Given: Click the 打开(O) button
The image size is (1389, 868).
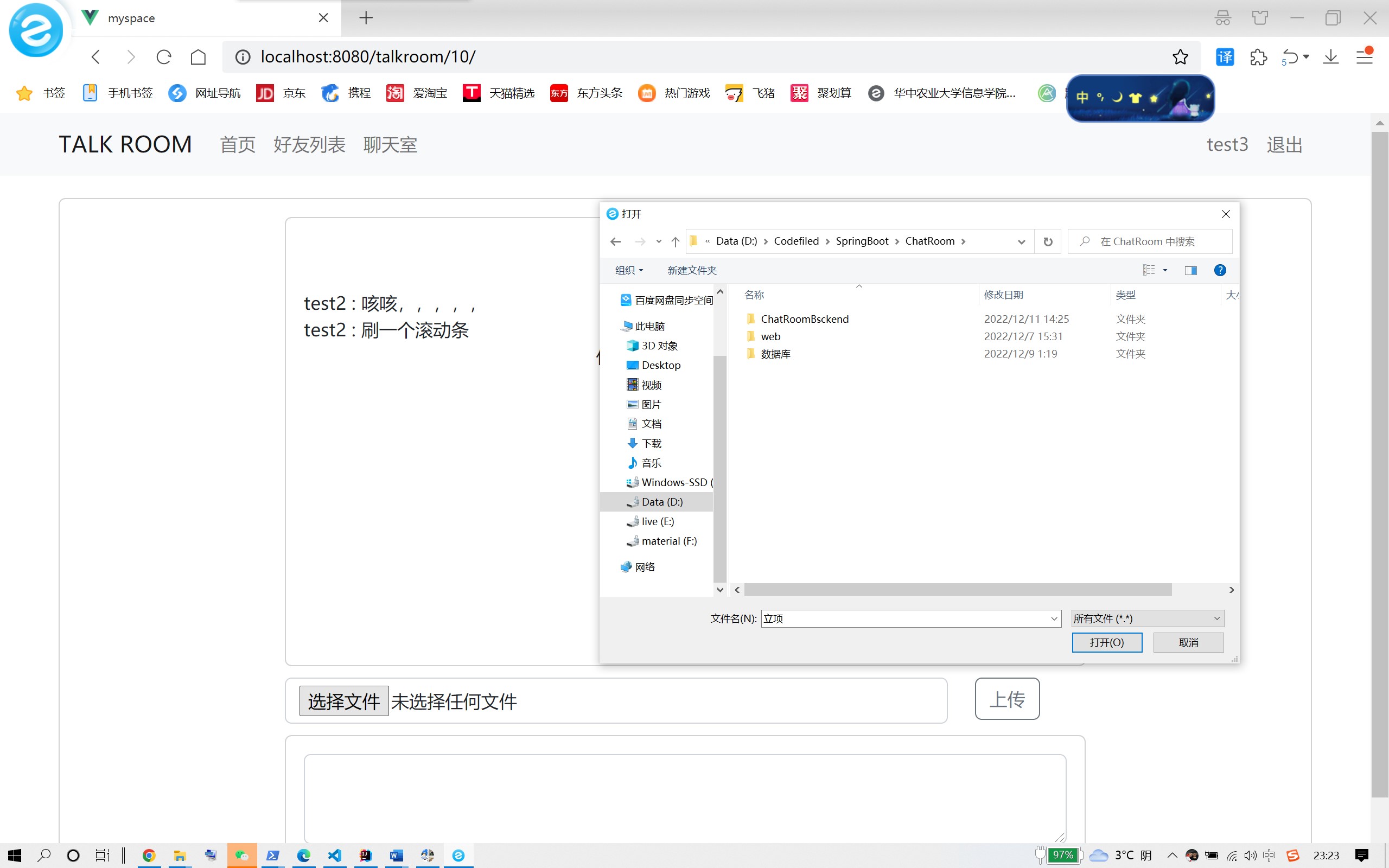Looking at the screenshot, I should 1107,642.
